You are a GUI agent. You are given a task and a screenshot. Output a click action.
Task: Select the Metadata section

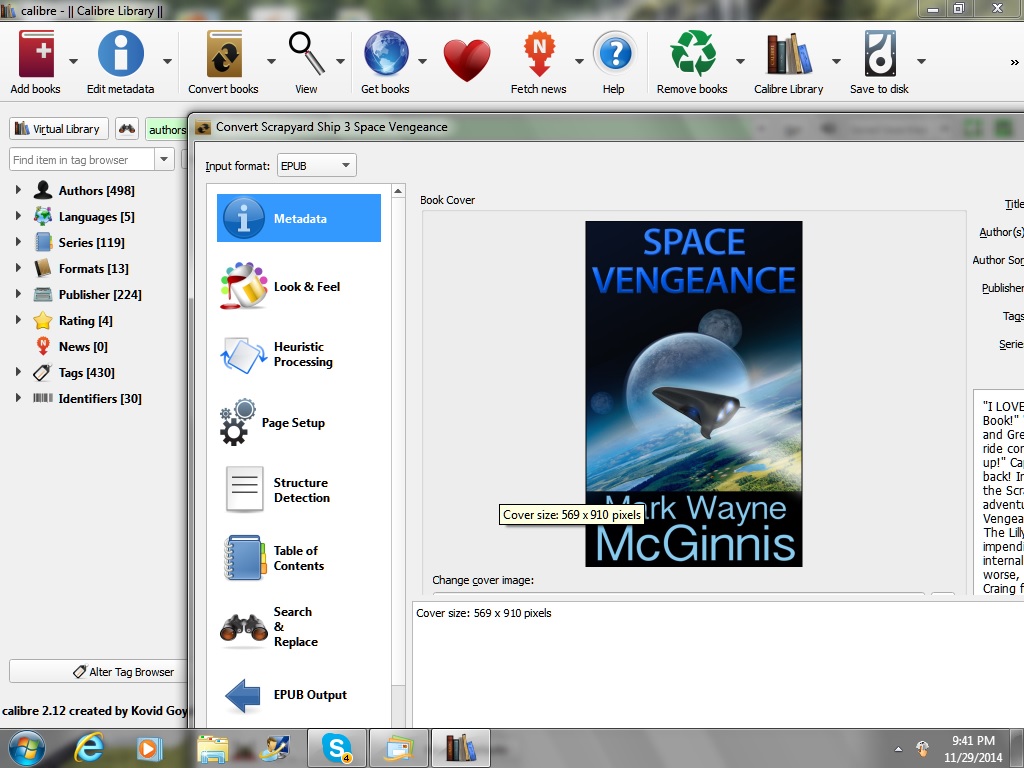coord(299,218)
